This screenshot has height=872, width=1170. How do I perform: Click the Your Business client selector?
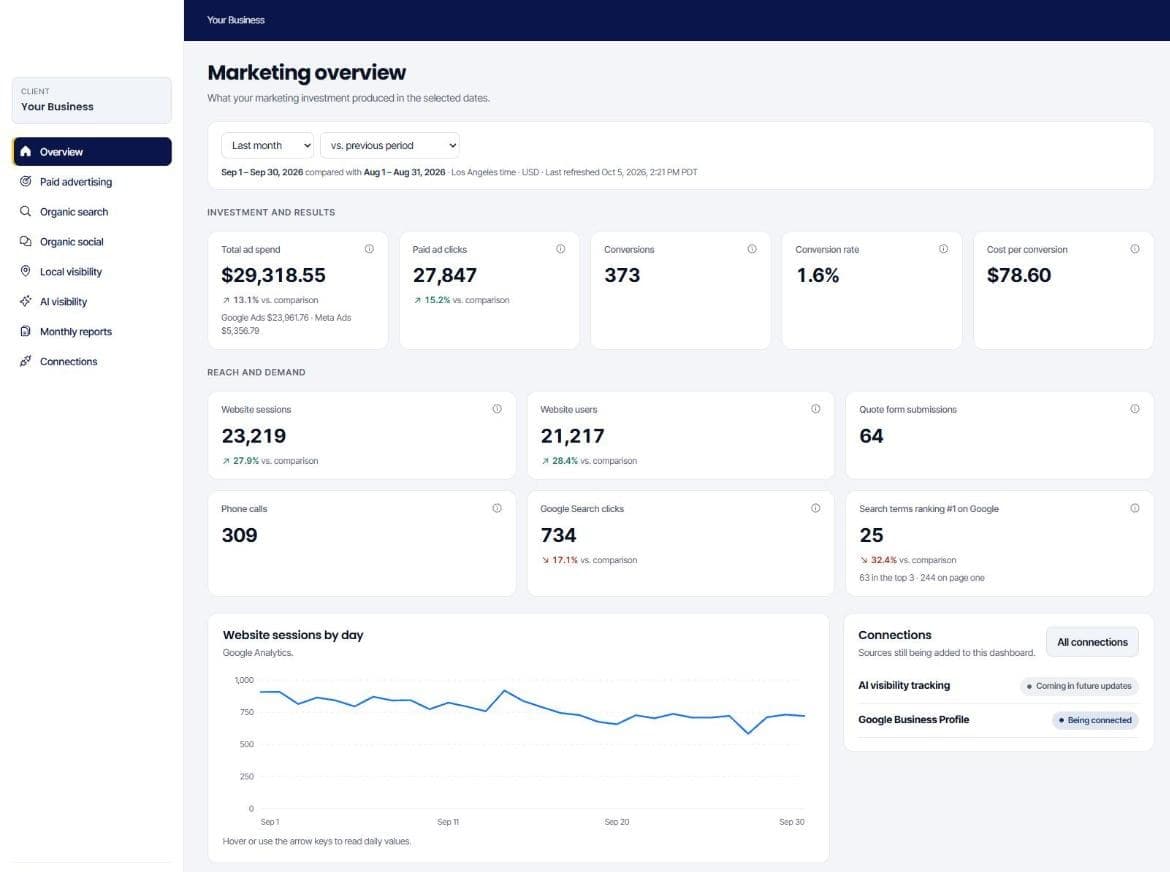[x=92, y=100]
